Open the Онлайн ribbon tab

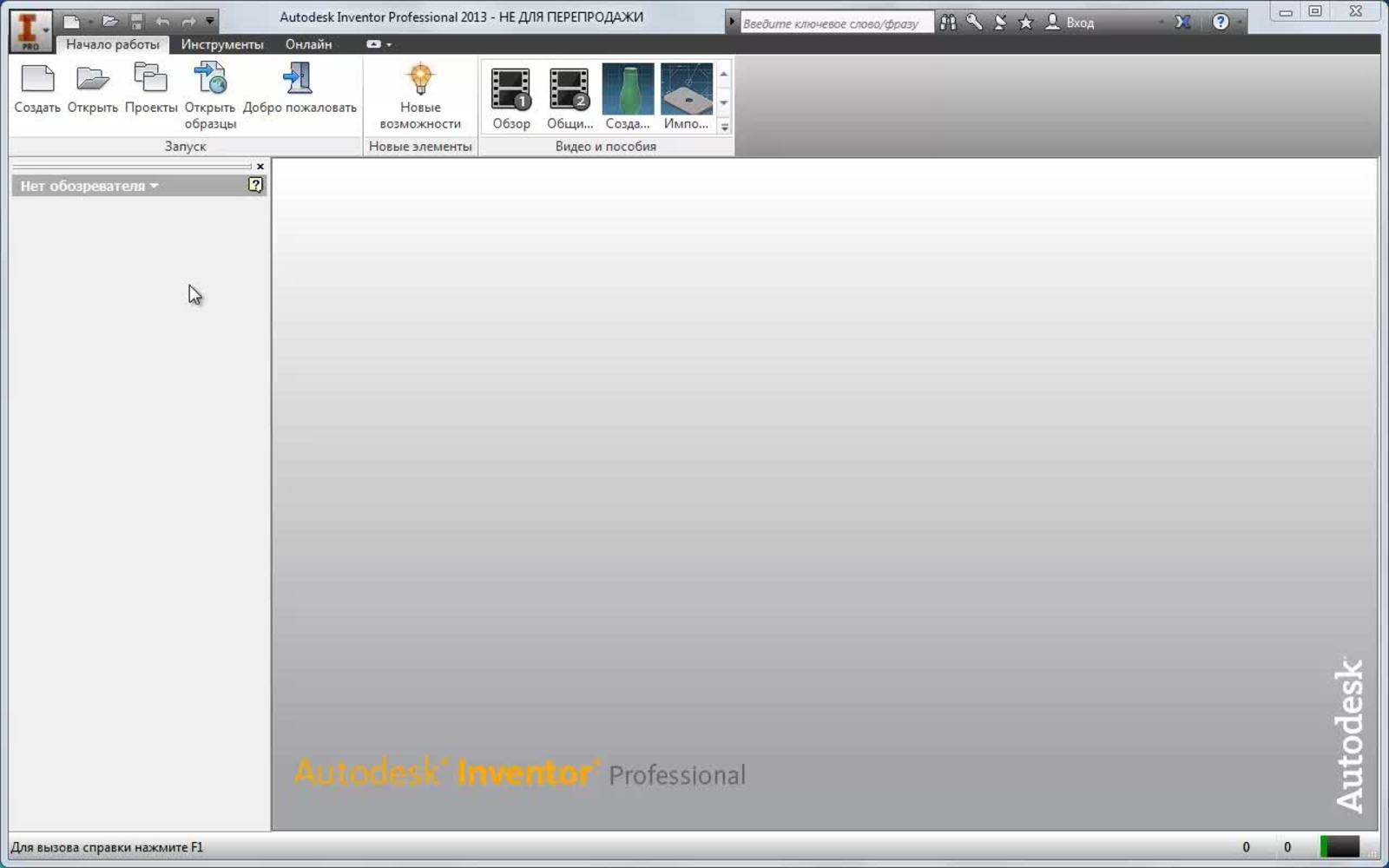click(309, 44)
